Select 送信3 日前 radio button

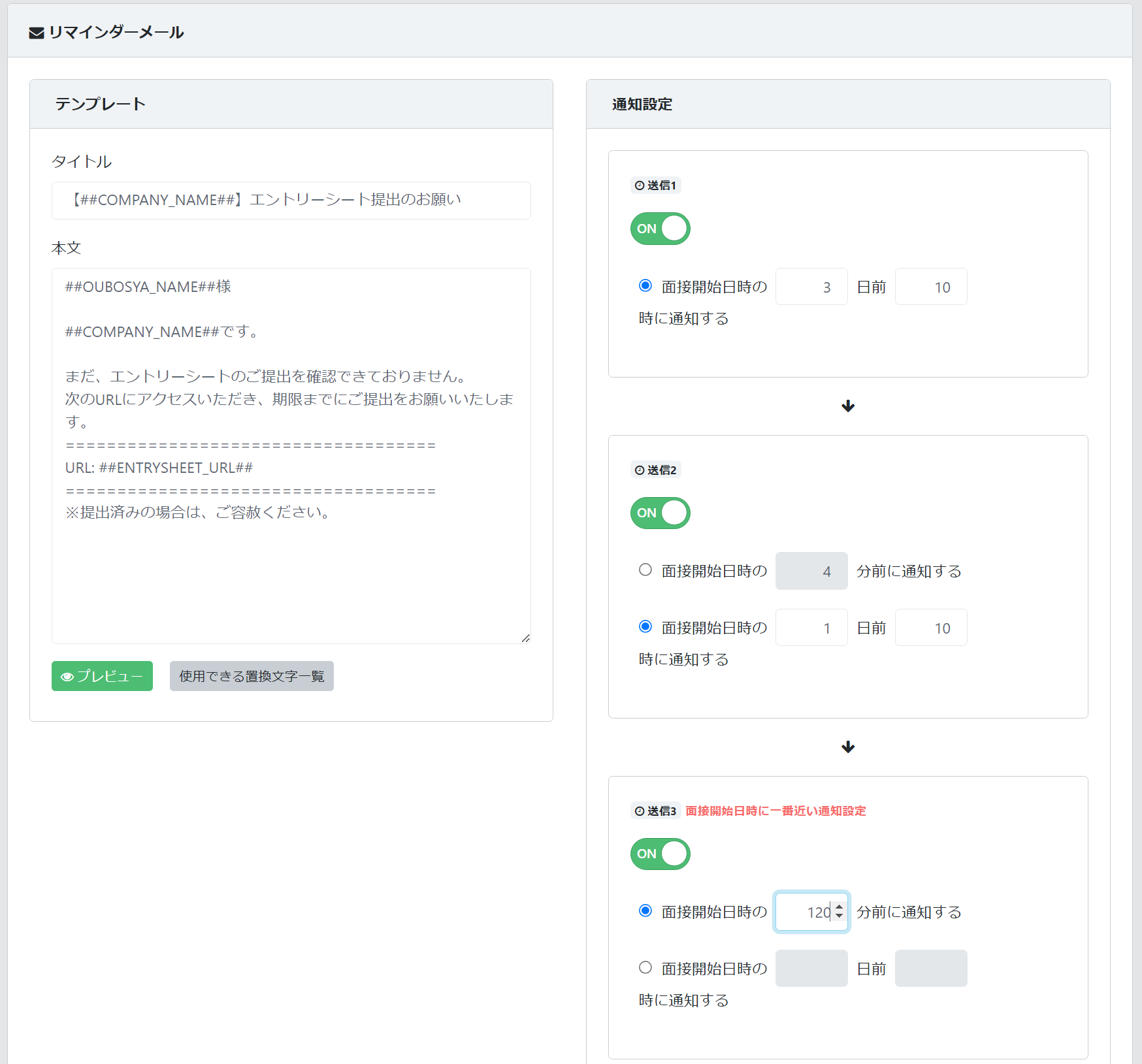click(x=645, y=967)
